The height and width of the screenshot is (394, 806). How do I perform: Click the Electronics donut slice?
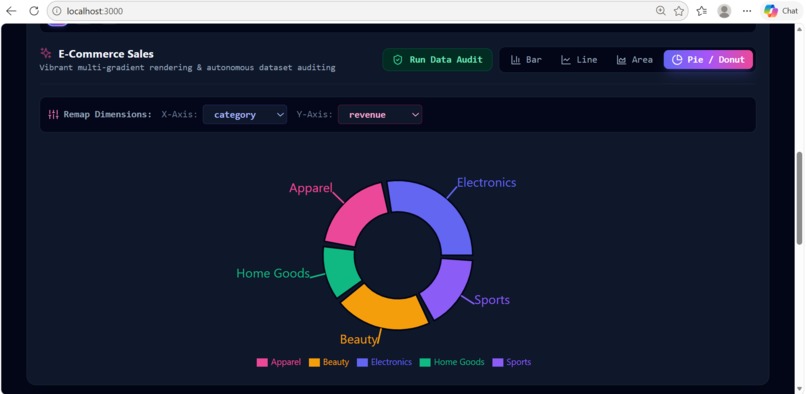pyautogui.click(x=437, y=216)
